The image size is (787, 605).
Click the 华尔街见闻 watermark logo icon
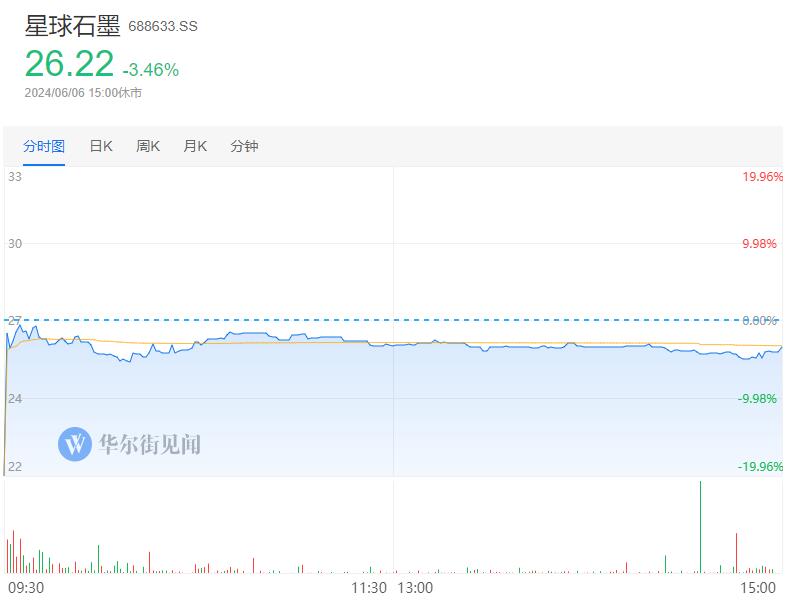[75, 443]
